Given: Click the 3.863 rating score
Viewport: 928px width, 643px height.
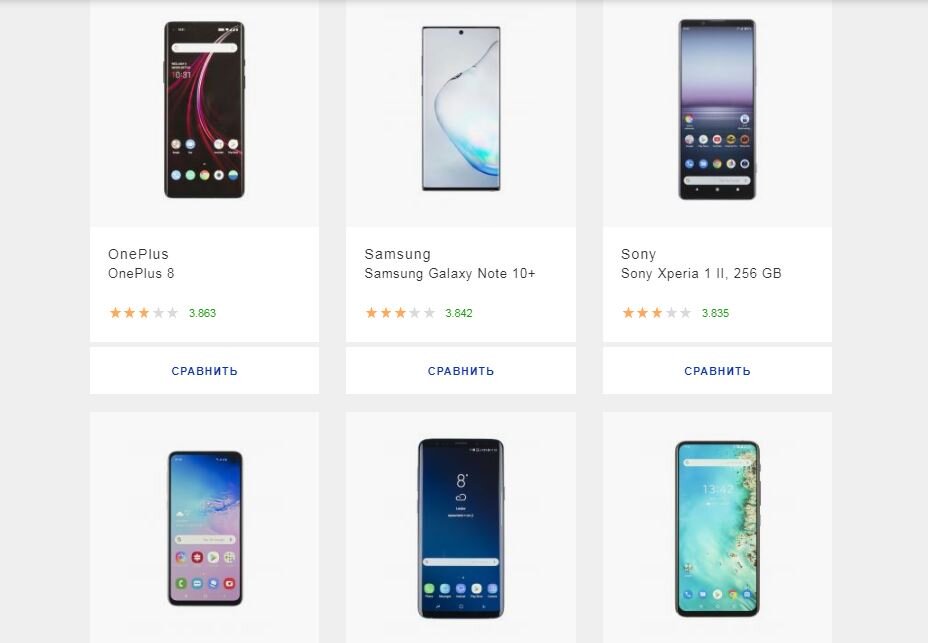Looking at the screenshot, I should pyautogui.click(x=202, y=313).
